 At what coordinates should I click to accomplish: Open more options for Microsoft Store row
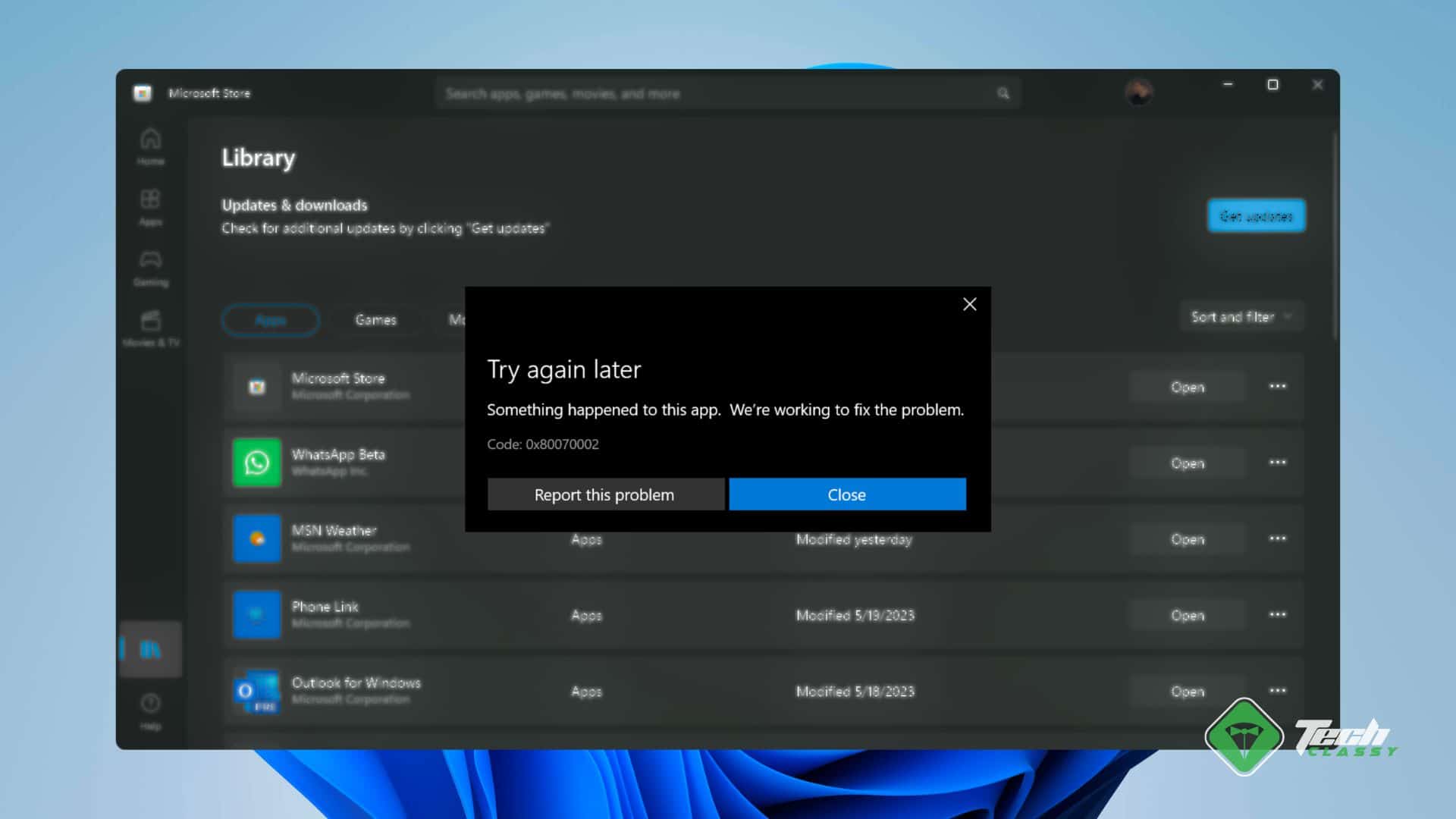tap(1277, 387)
